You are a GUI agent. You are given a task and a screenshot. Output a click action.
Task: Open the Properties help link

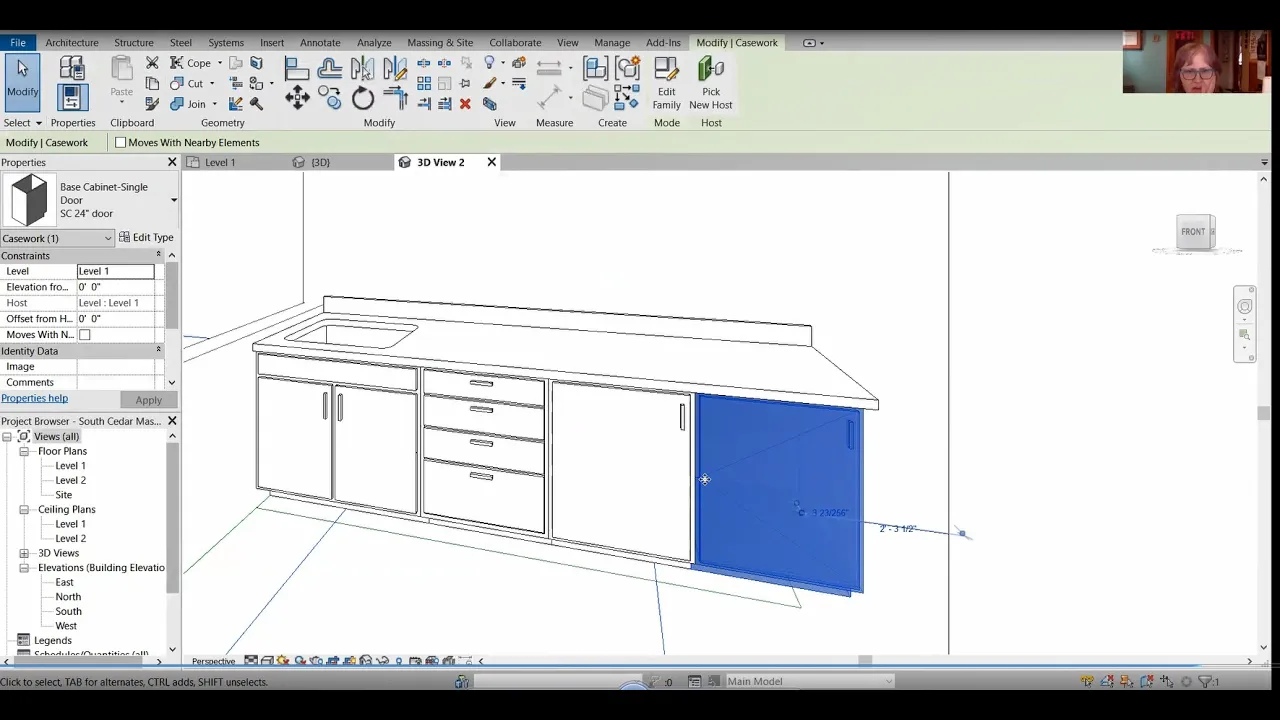(35, 398)
